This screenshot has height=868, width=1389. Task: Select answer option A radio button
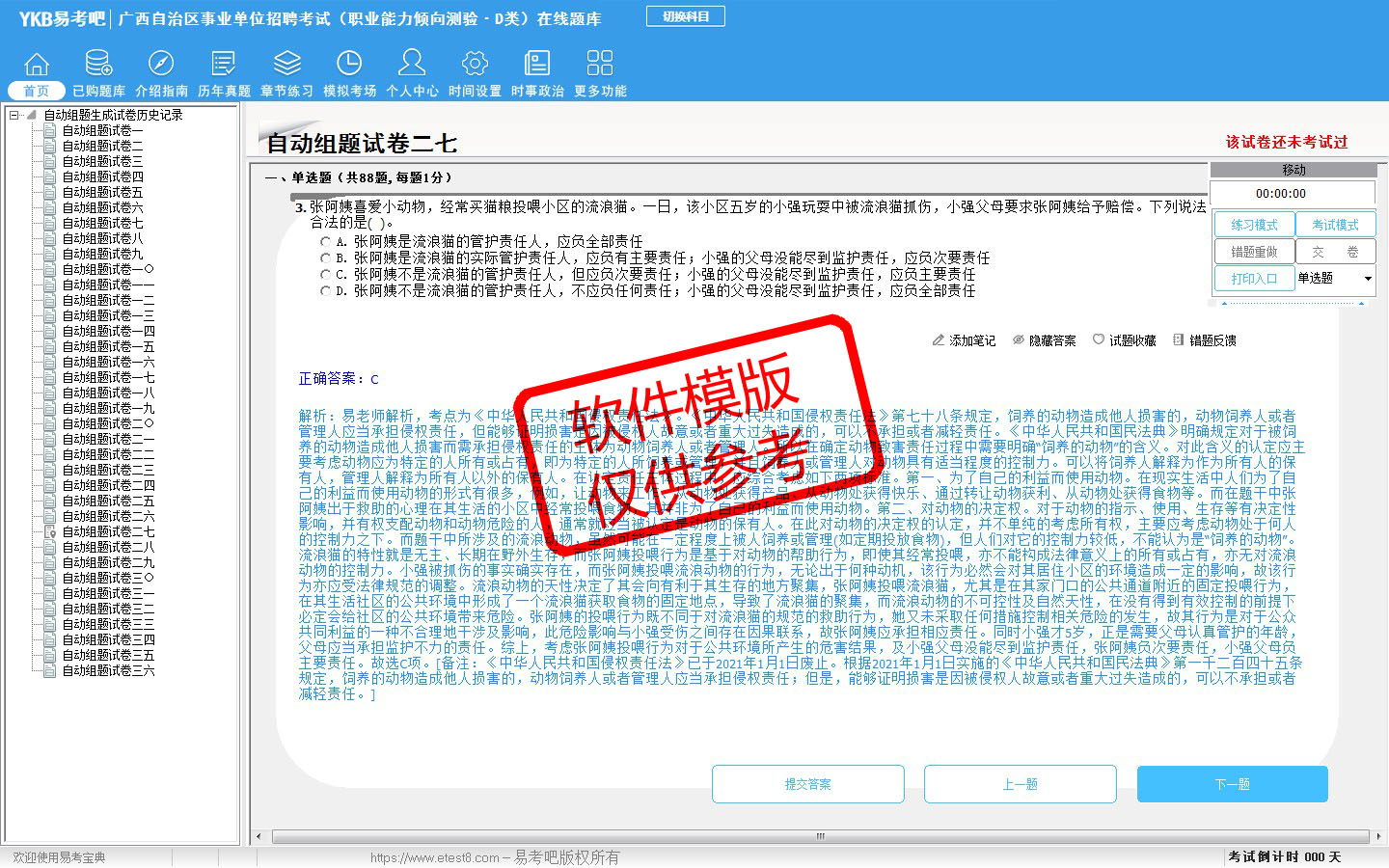[326, 242]
